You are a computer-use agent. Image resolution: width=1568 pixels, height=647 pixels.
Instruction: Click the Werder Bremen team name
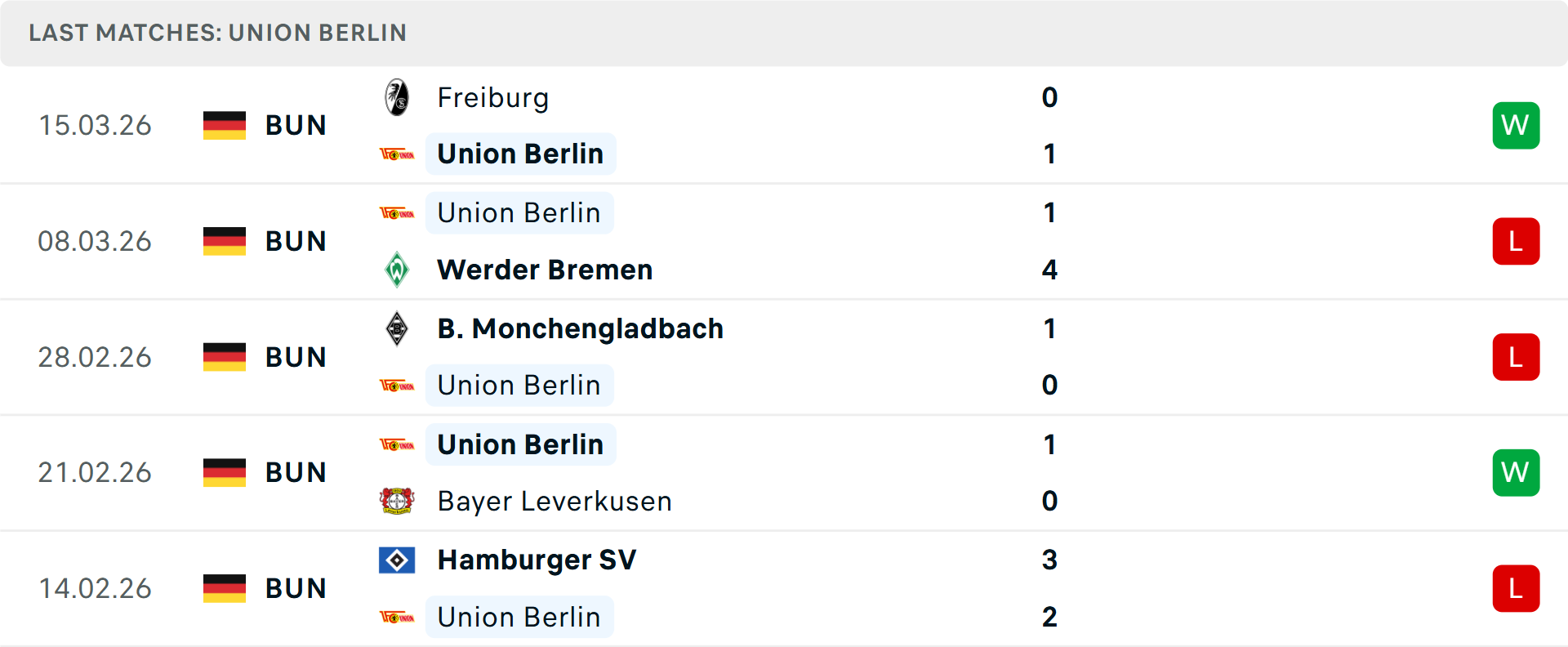pos(545,270)
